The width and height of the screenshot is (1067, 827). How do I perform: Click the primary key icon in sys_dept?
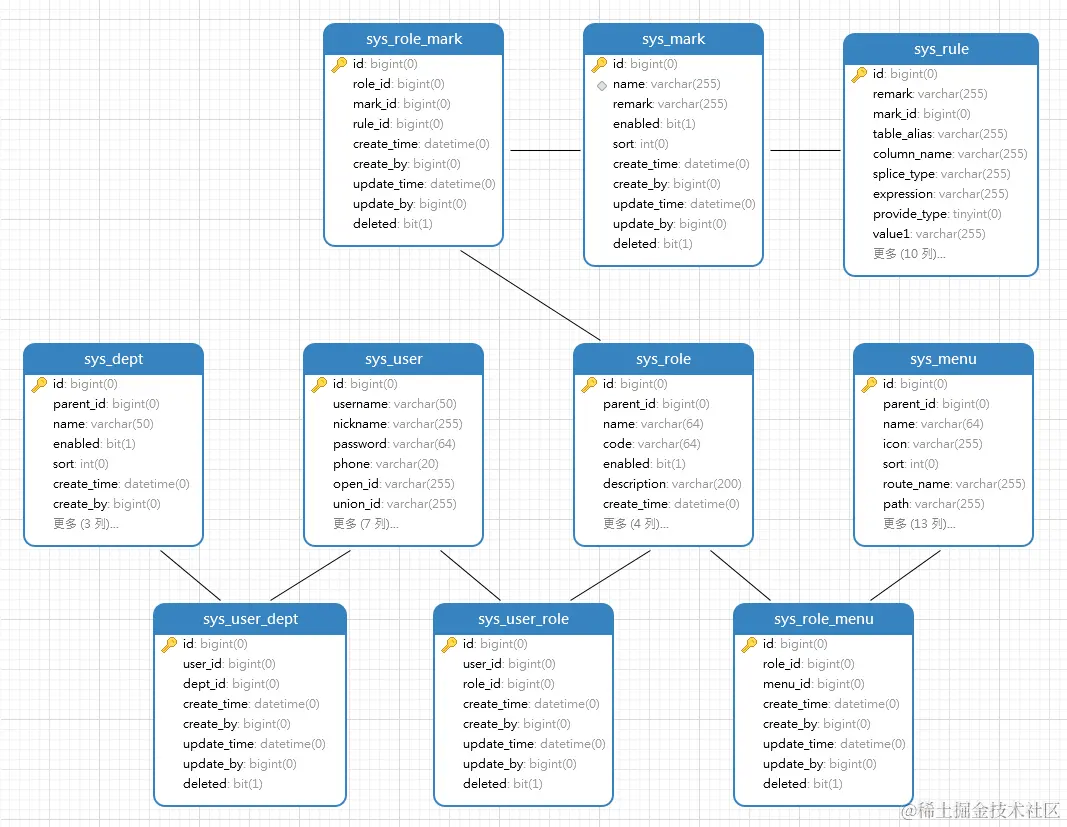pyautogui.click(x=39, y=385)
